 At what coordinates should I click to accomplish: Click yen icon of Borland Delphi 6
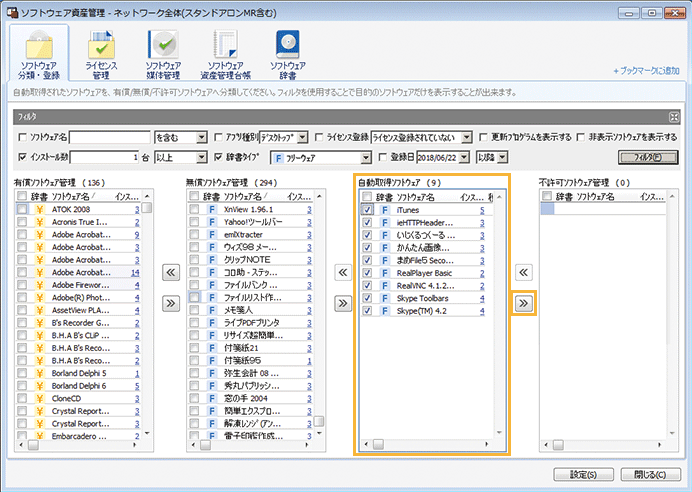pos(40,386)
